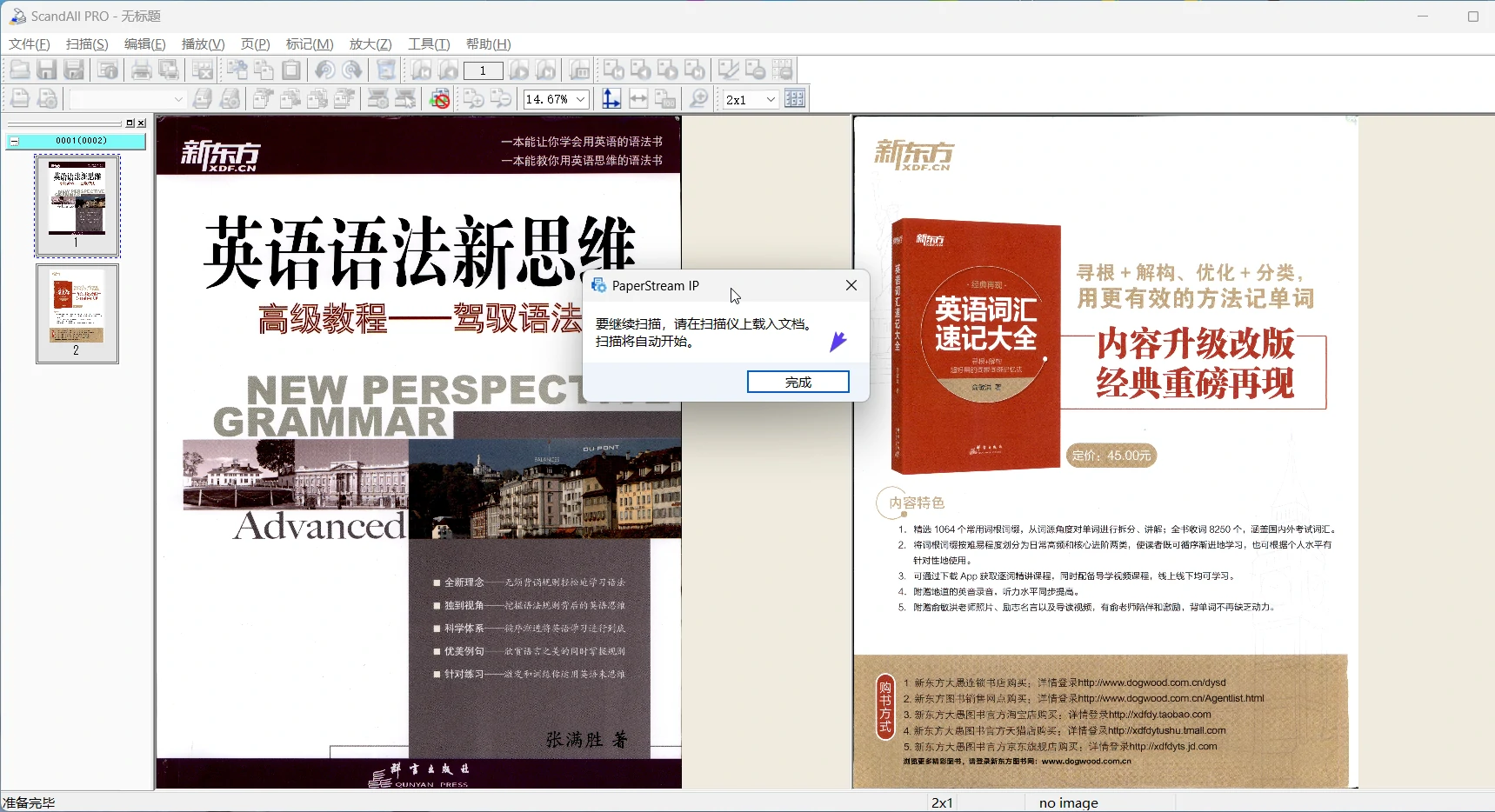Click the English grammar book cover preview

click(x=418, y=451)
